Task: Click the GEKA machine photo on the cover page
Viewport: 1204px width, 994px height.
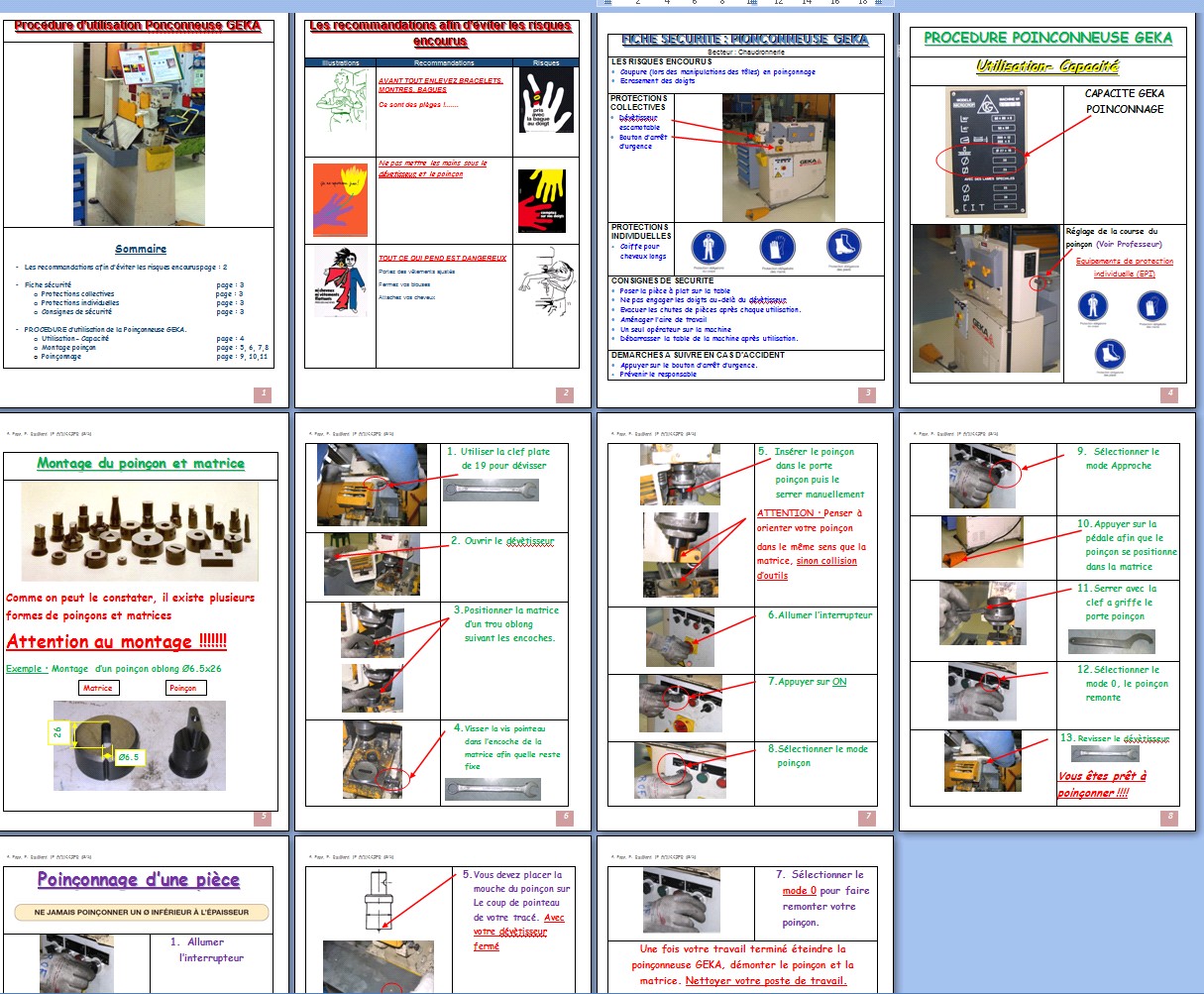Action: 139,134
